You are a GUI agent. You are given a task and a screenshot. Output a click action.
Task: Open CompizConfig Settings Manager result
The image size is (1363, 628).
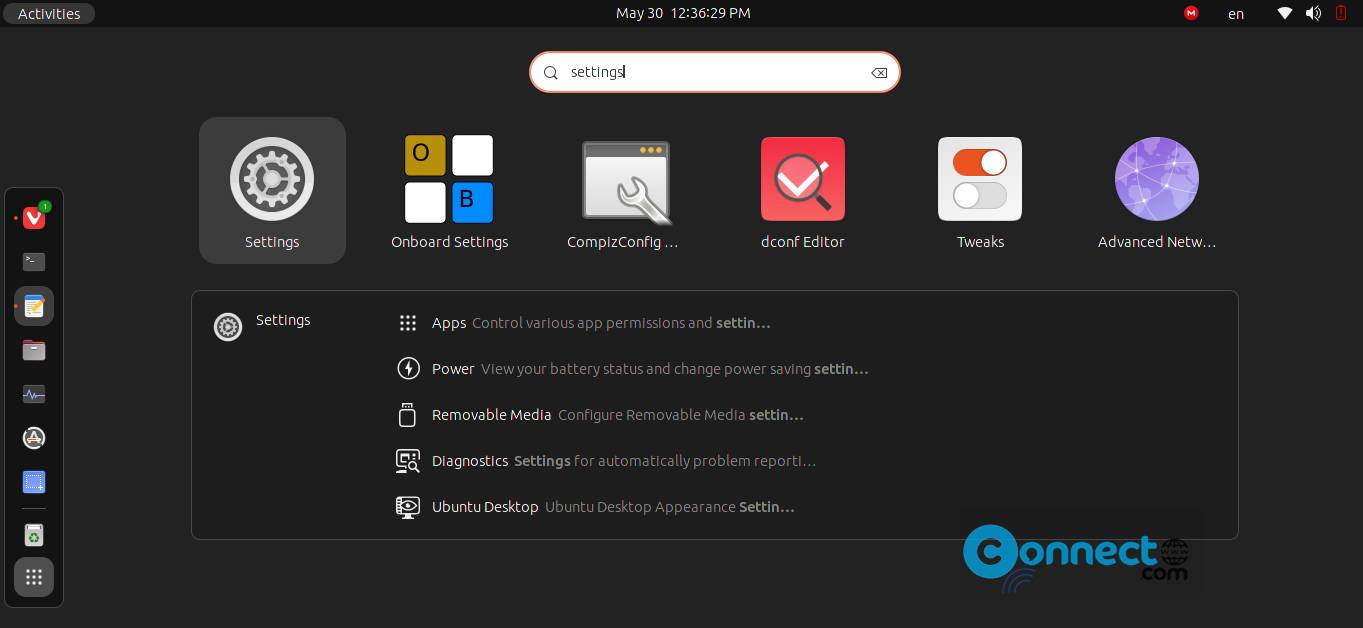pos(626,191)
